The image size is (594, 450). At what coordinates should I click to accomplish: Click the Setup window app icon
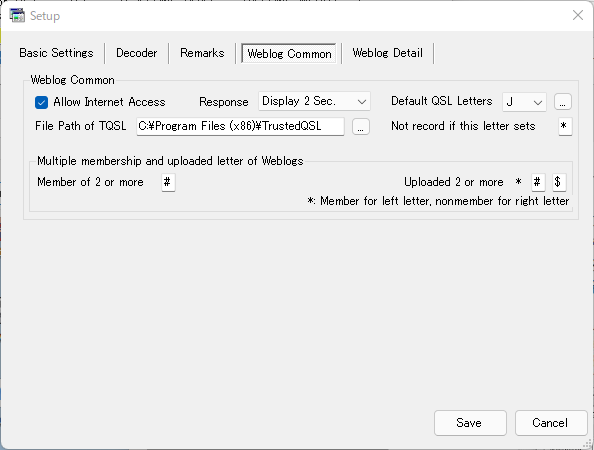[x=17, y=16]
